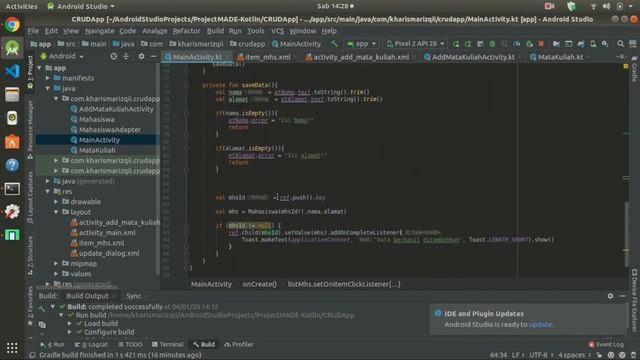This screenshot has width=640, height=360.
Task: Switch to MataKuliah.kt editor tab
Action: (x=560, y=57)
